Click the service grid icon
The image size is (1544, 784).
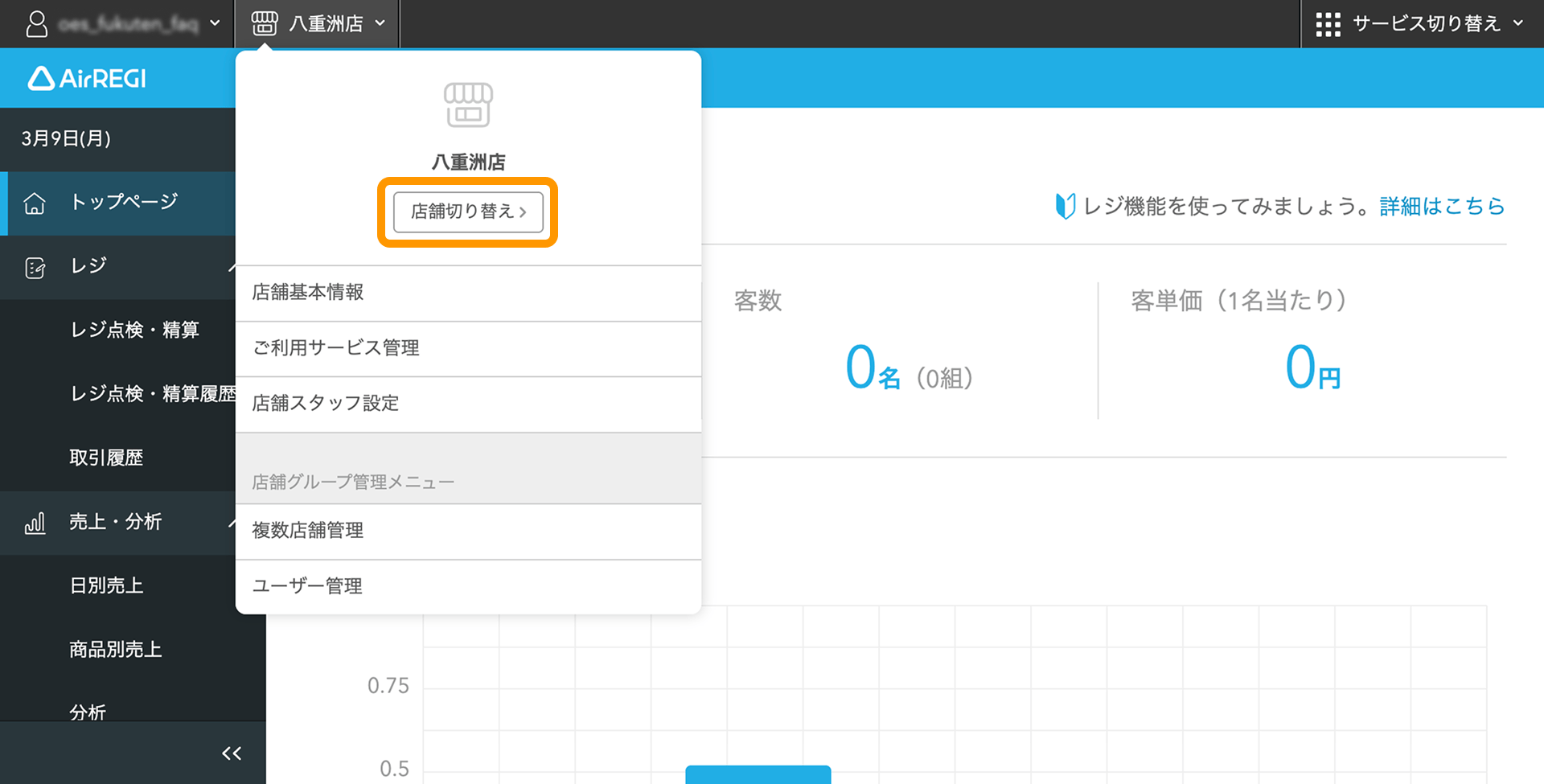(1328, 24)
